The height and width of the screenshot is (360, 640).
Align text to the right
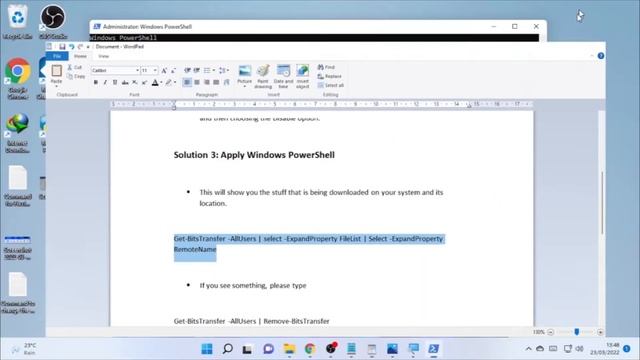tap(207, 82)
